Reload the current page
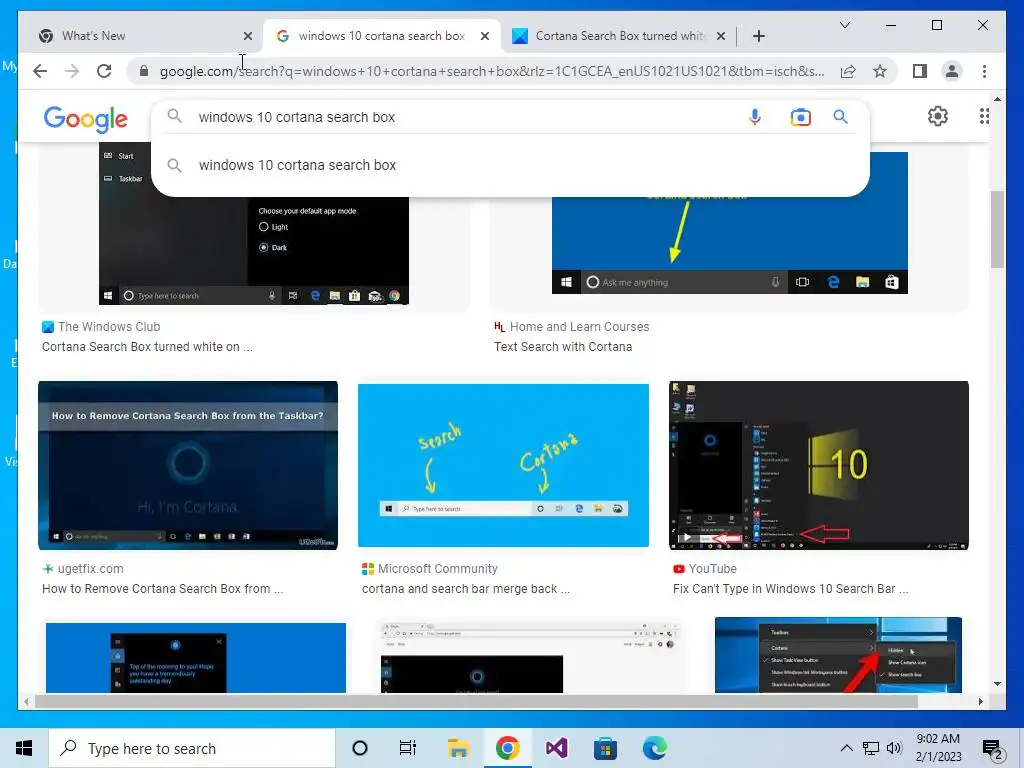The height and width of the screenshot is (768, 1024). 104,71
